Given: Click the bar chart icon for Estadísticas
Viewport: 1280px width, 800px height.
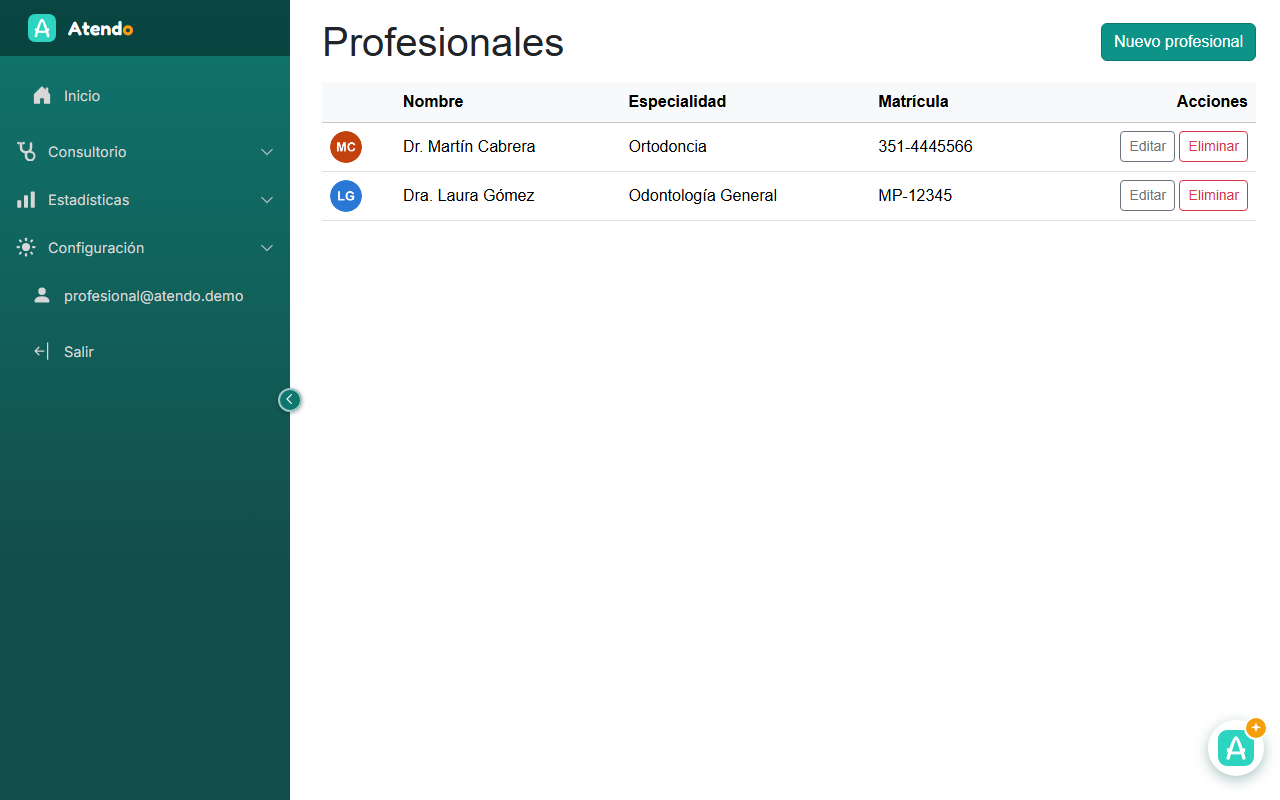Looking at the screenshot, I should pos(26,200).
